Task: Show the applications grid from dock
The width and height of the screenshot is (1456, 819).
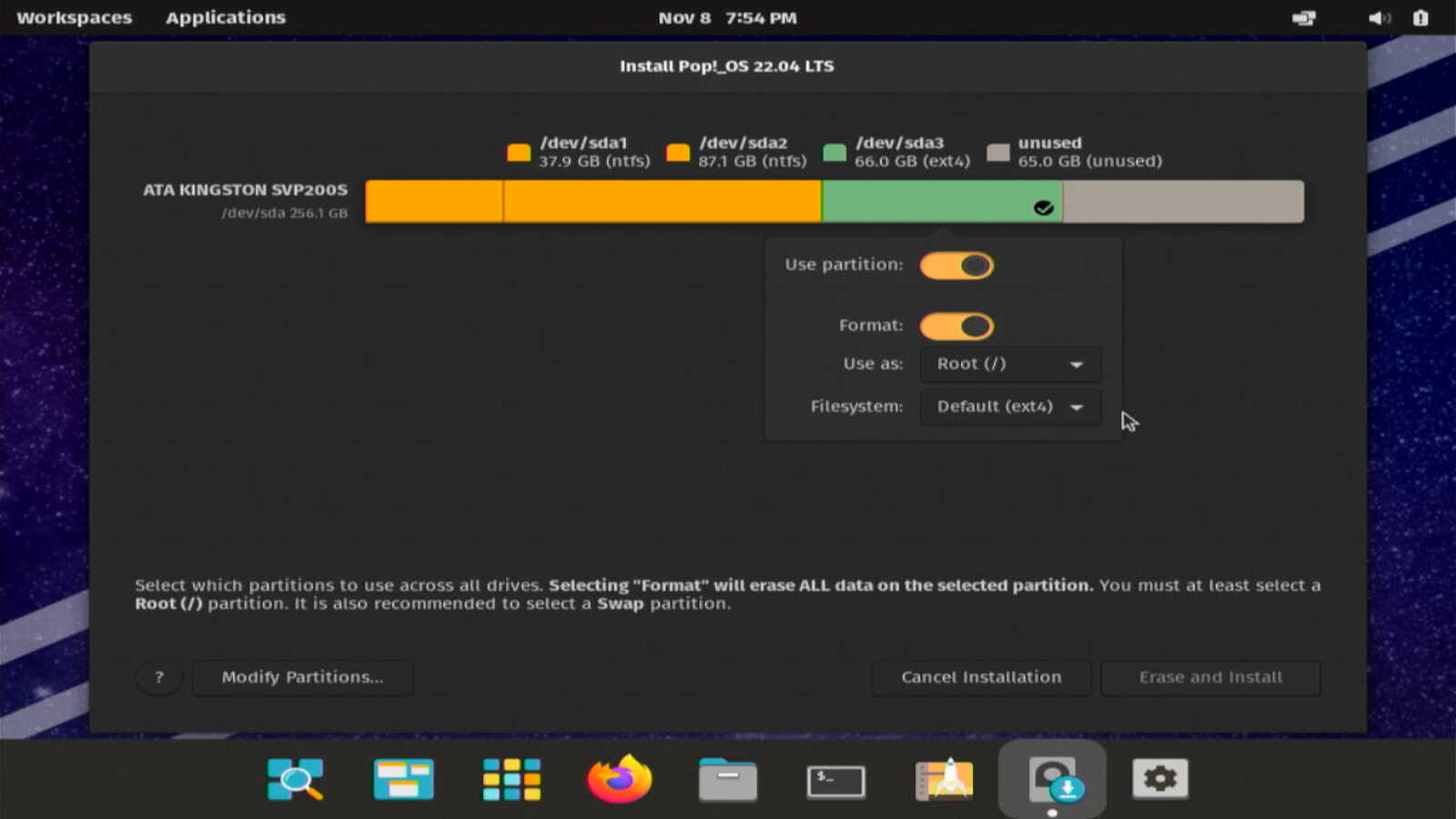Action: pyautogui.click(x=511, y=780)
